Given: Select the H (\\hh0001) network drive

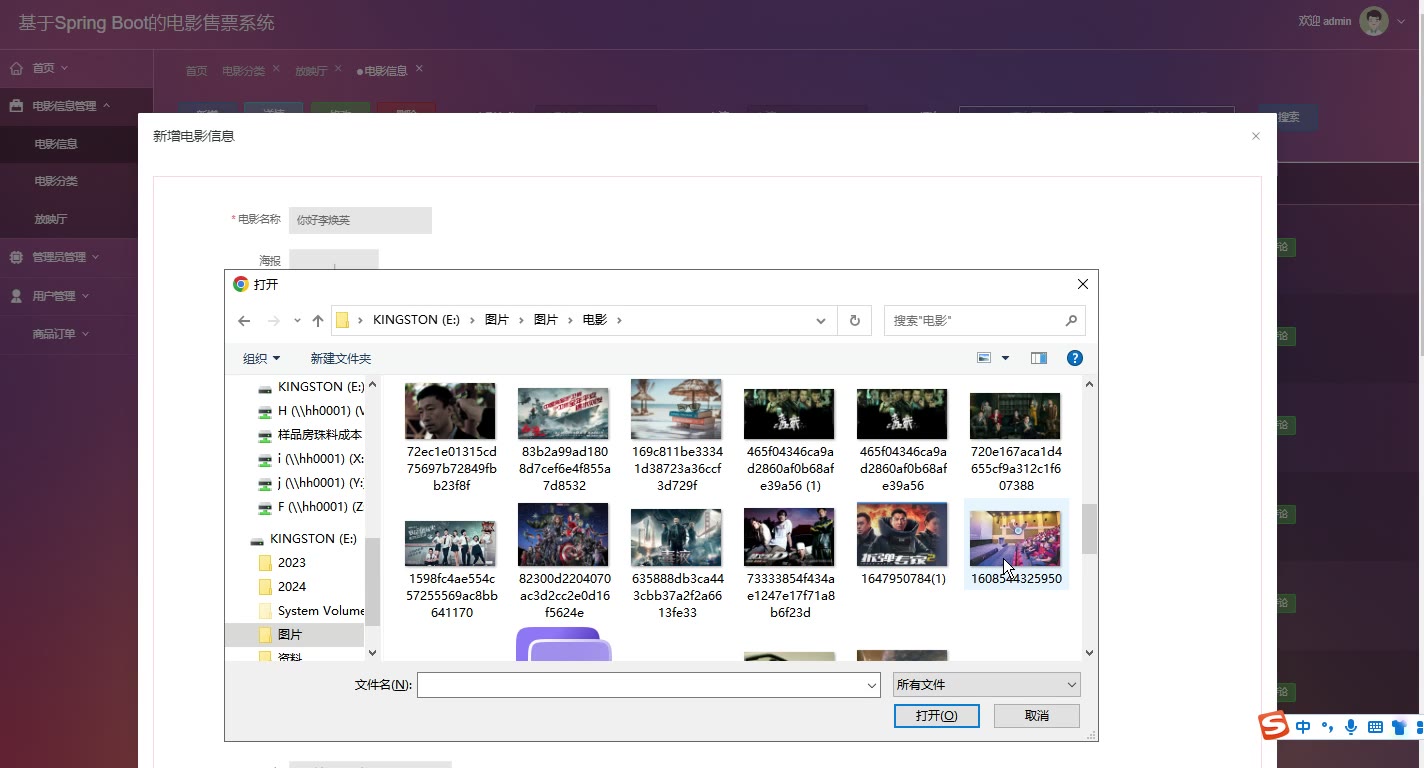Looking at the screenshot, I should click(311, 411).
